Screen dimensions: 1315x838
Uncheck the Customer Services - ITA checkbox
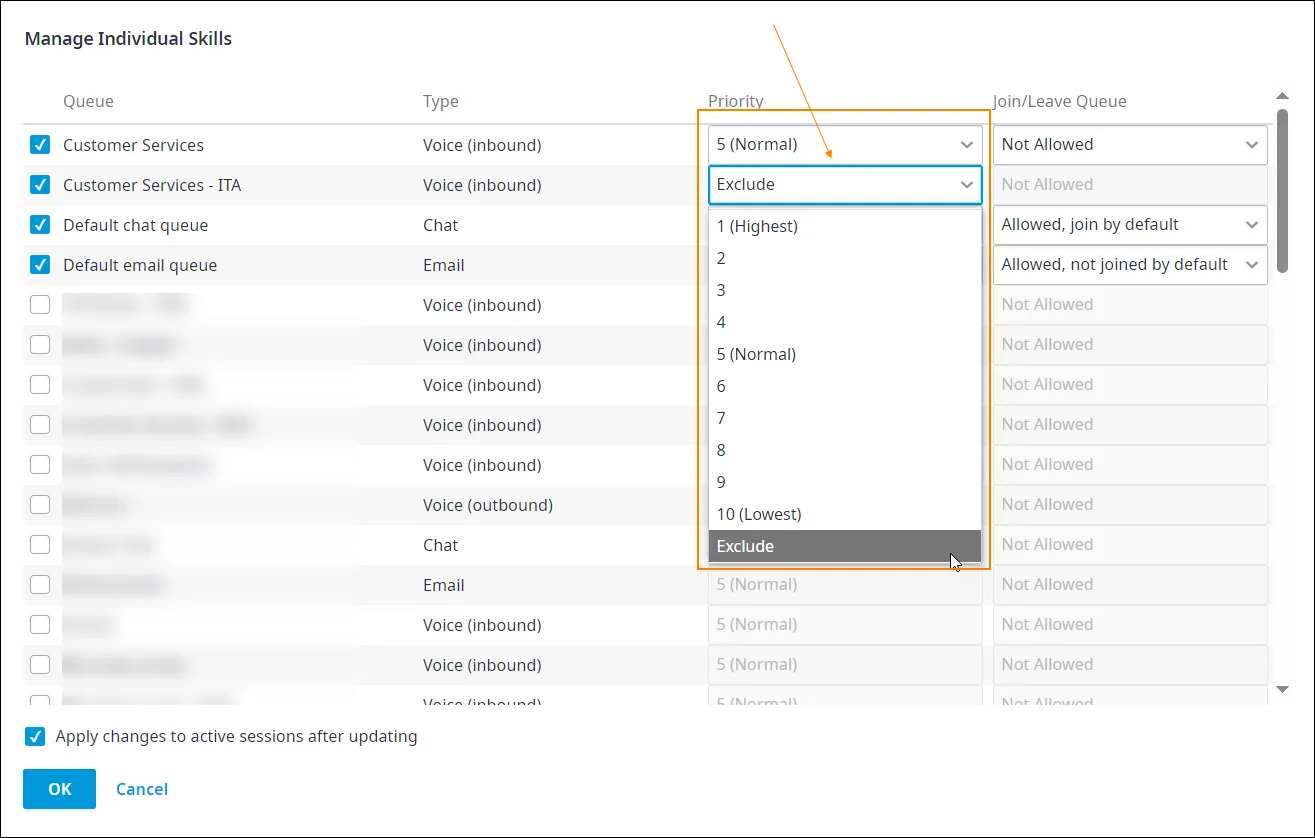(40, 185)
